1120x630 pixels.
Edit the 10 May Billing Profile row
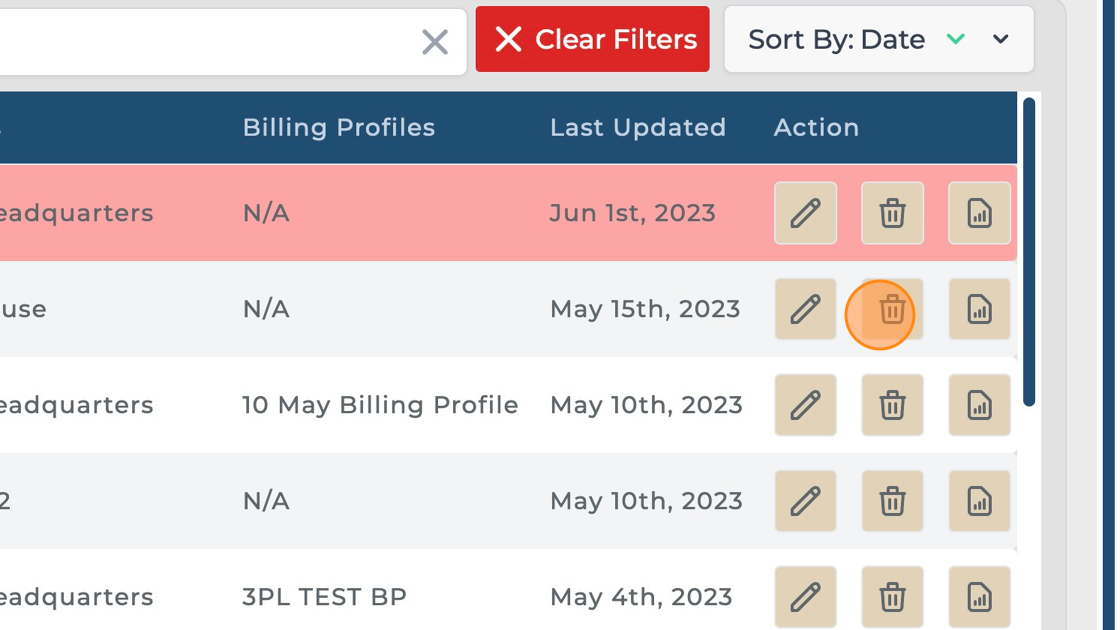click(x=805, y=405)
